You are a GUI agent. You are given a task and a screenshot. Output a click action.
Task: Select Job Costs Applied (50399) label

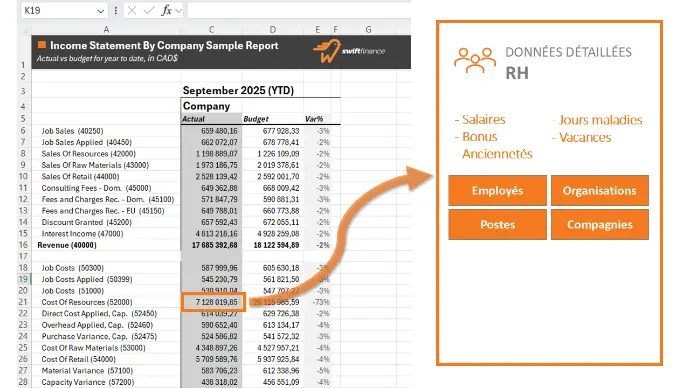coord(87,279)
